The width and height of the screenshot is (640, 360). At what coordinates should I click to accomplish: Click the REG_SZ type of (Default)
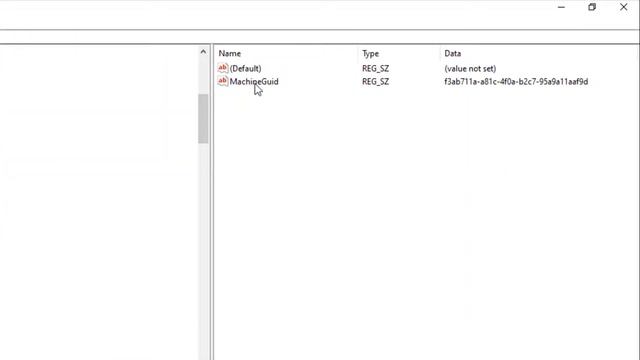click(x=376, y=69)
